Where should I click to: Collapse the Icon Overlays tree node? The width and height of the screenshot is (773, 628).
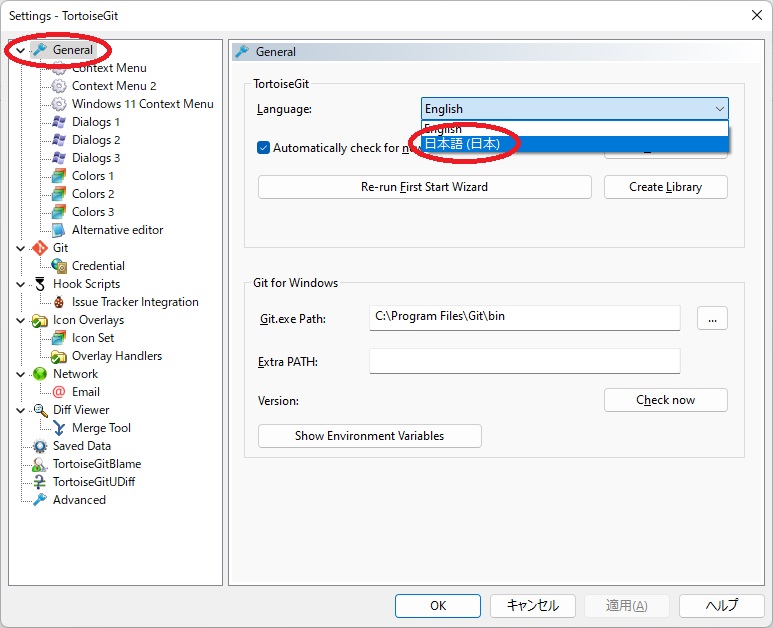click(20, 320)
